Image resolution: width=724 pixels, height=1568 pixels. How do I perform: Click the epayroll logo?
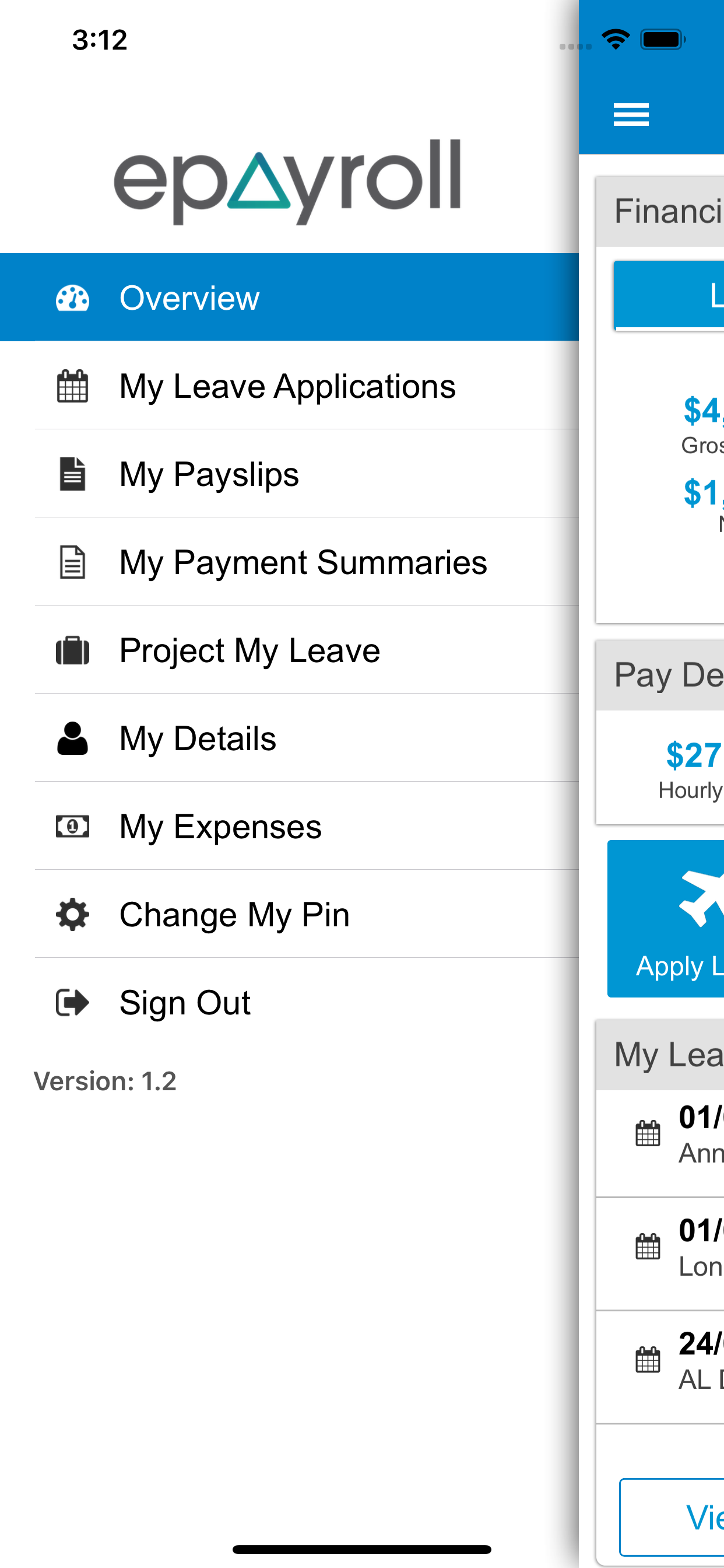[287, 181]
